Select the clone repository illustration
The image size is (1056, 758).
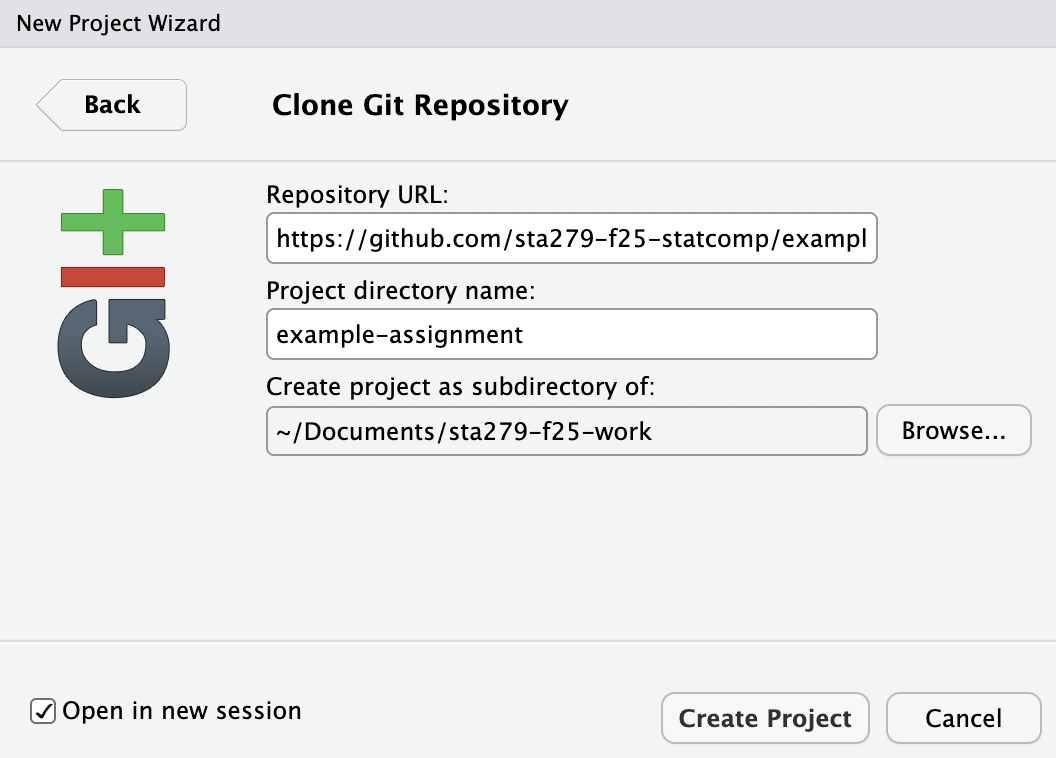(113, 290)
